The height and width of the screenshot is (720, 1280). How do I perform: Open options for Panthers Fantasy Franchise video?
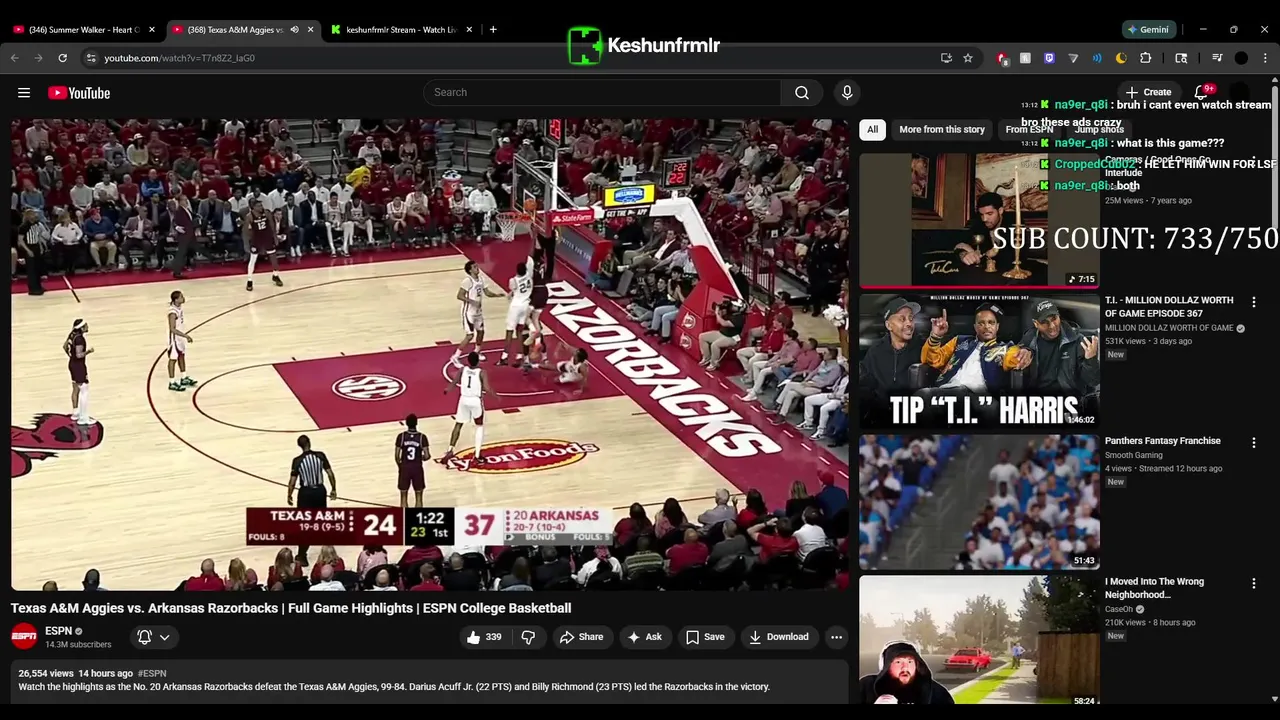1254,442
